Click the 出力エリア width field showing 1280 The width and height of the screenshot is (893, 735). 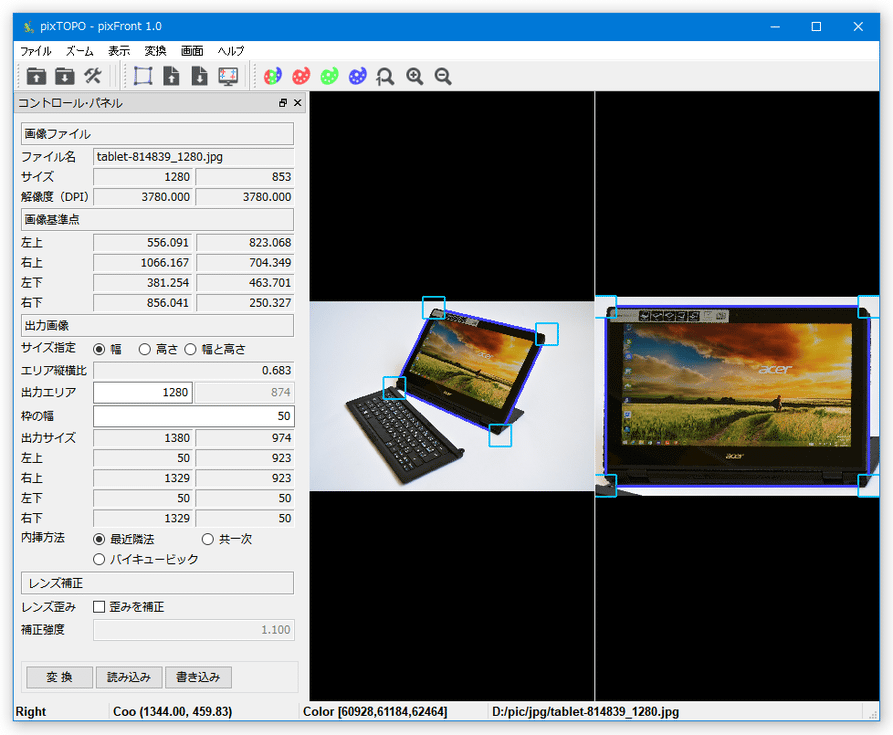[x=143, y=392]
